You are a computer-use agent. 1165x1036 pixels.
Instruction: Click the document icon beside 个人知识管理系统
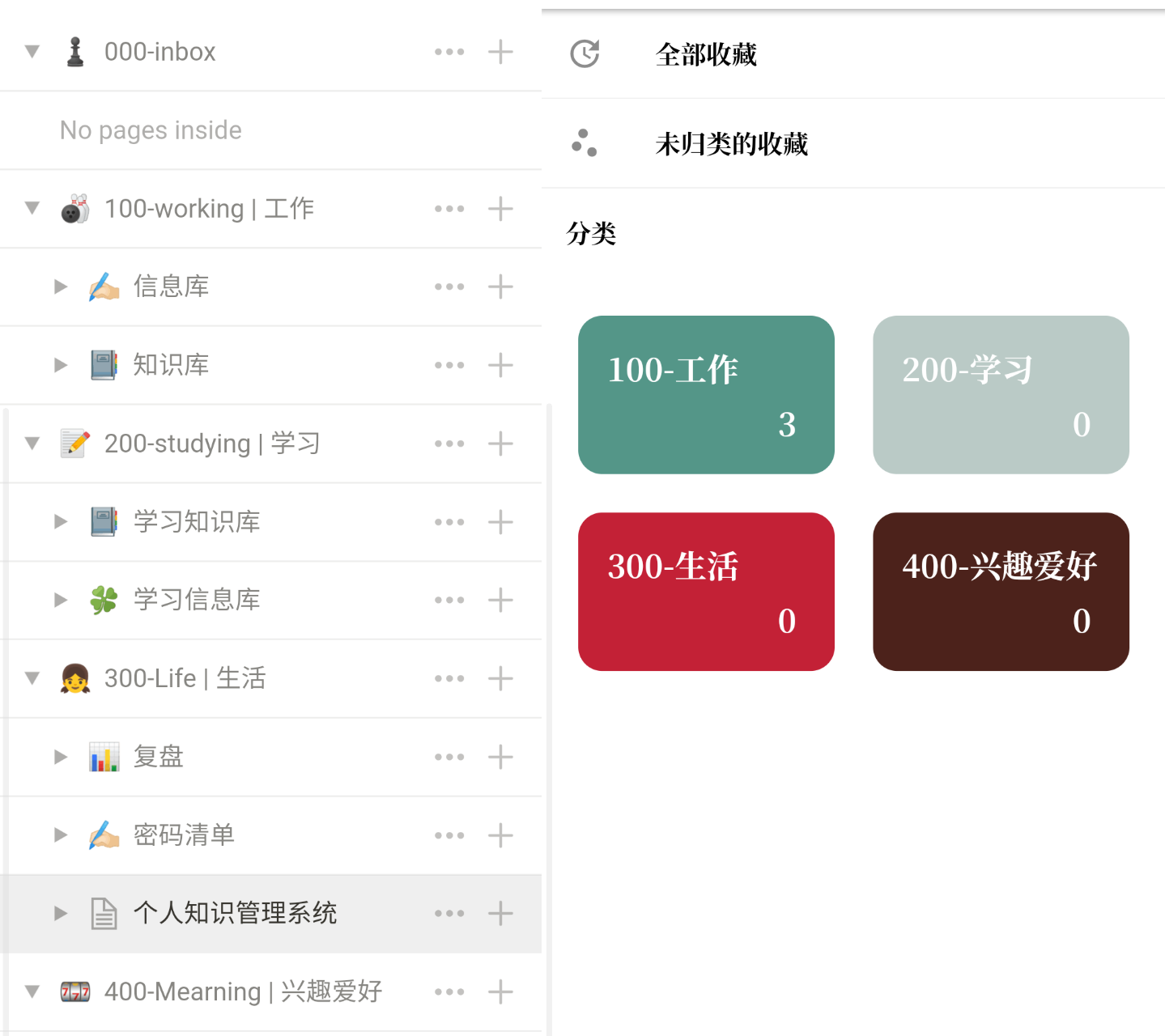[x=104, y=914]
